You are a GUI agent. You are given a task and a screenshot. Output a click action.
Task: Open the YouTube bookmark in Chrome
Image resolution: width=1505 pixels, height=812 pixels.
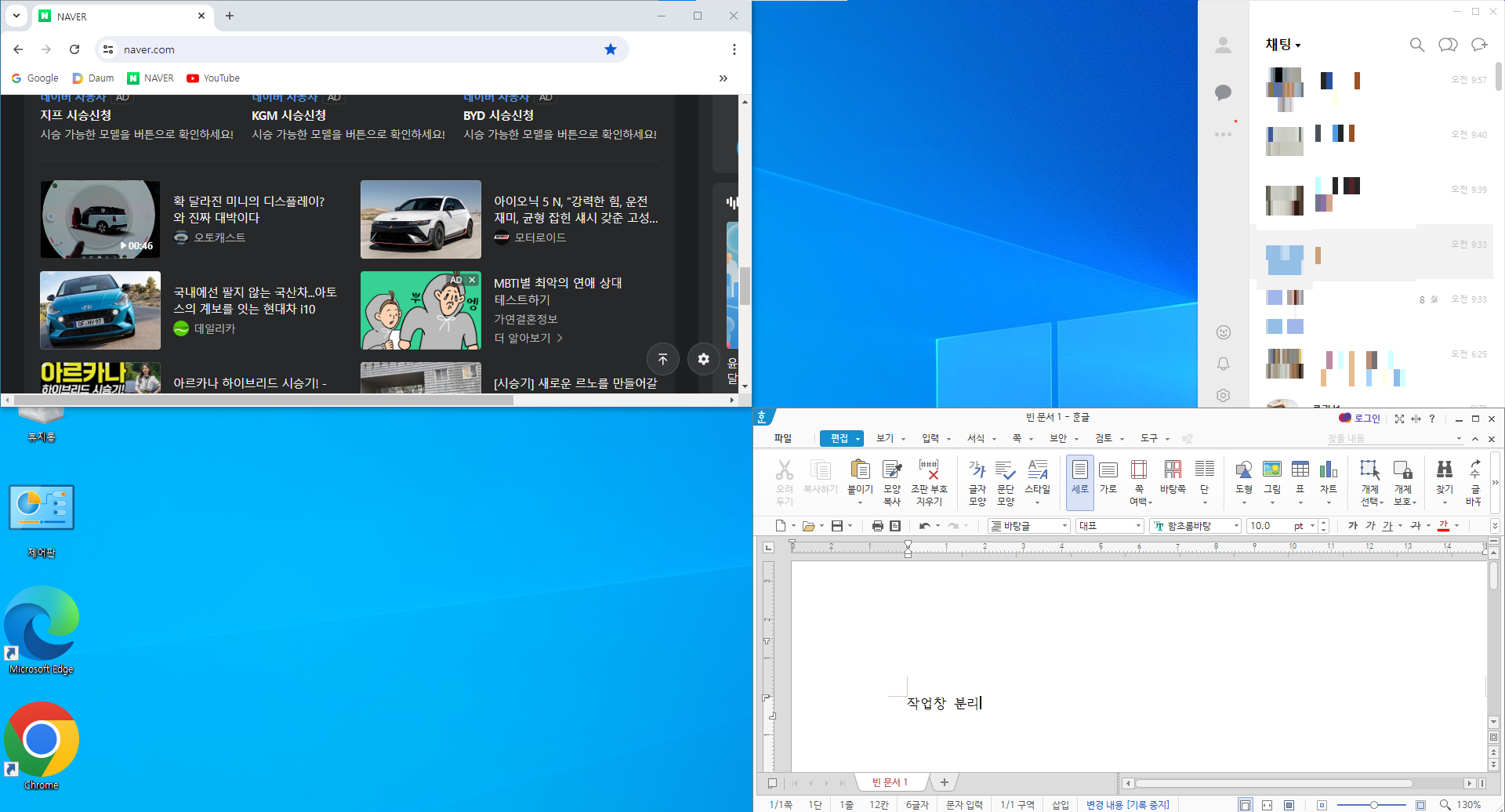tap(213, 78)
